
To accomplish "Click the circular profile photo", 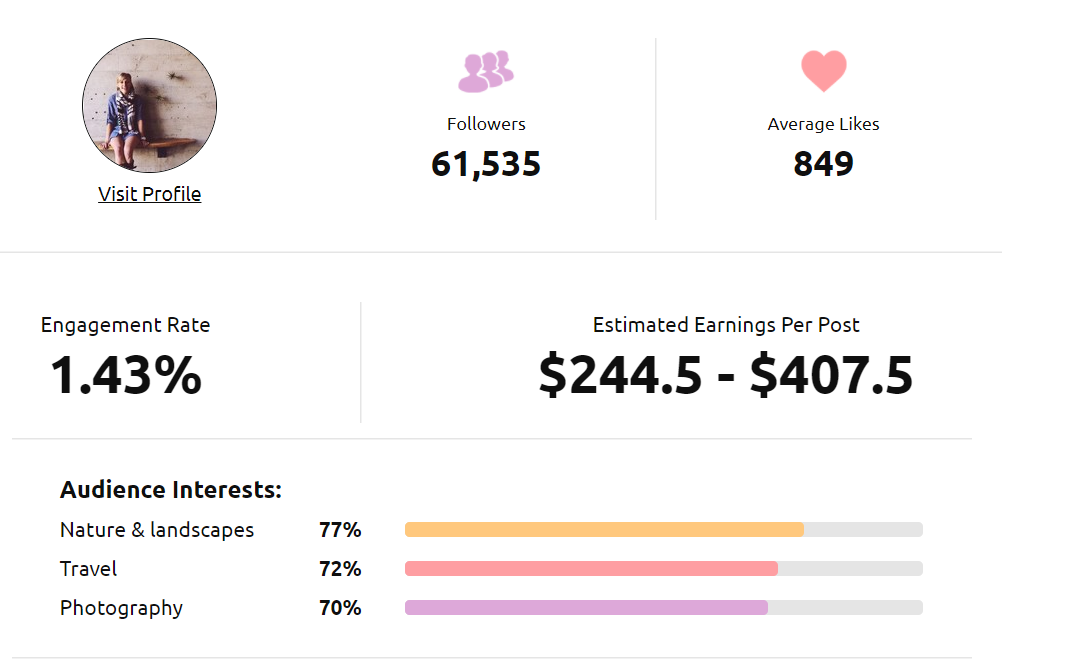I will pyautogui.click(x=150, y=105).
